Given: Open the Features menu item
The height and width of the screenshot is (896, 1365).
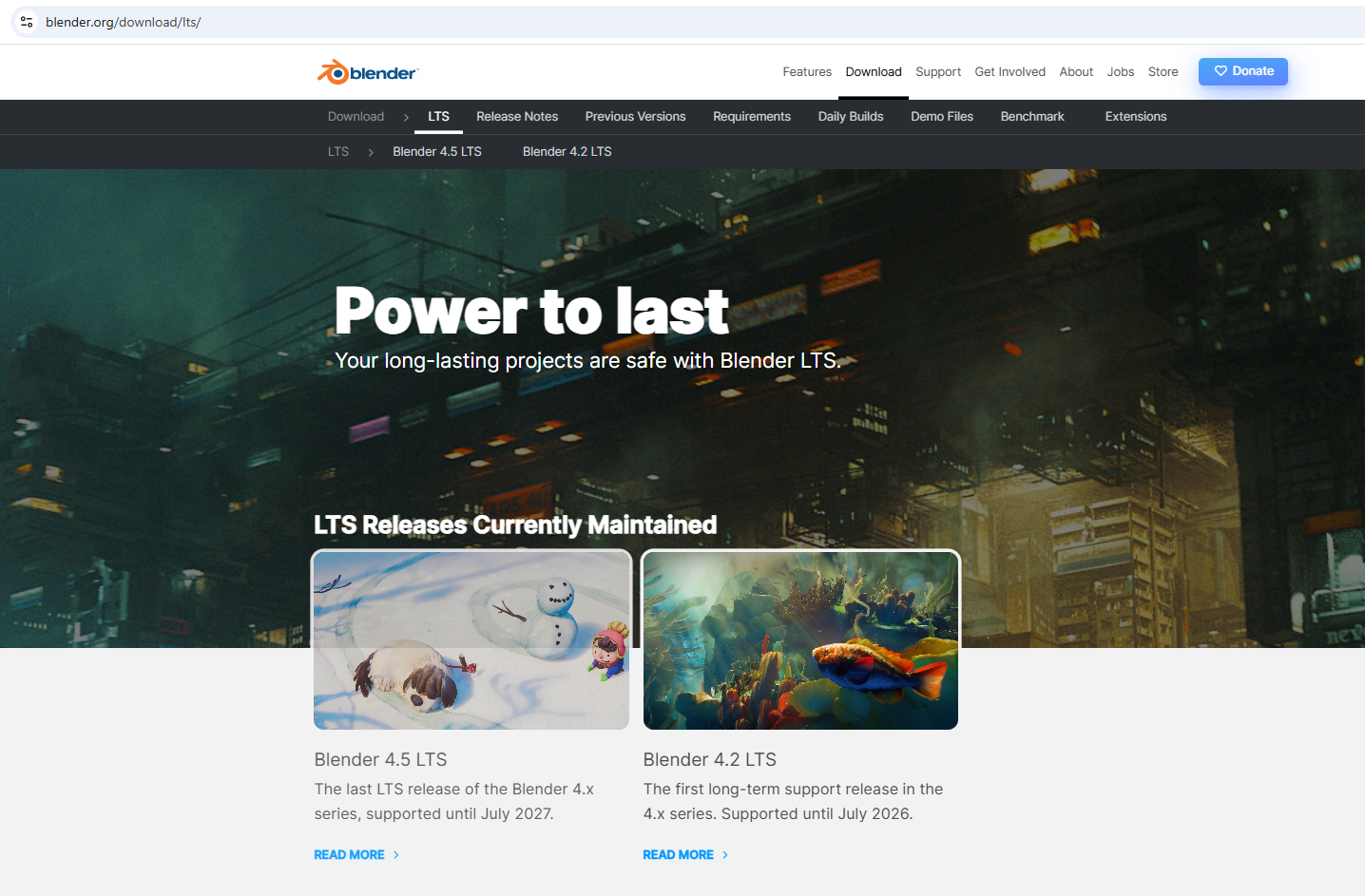Looking at the screenshot, I should [x=807, y=72].
